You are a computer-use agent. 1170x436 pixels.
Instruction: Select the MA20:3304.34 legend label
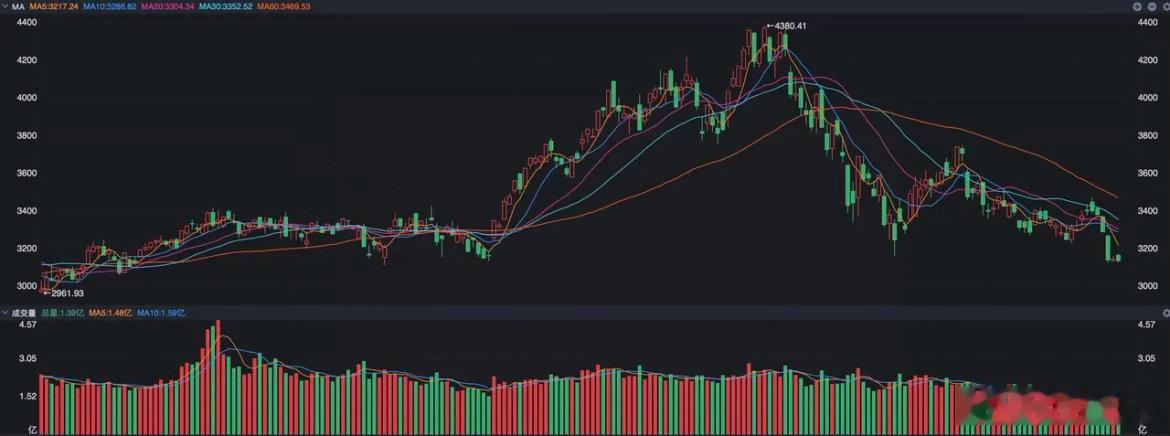(x=168, y=6)
